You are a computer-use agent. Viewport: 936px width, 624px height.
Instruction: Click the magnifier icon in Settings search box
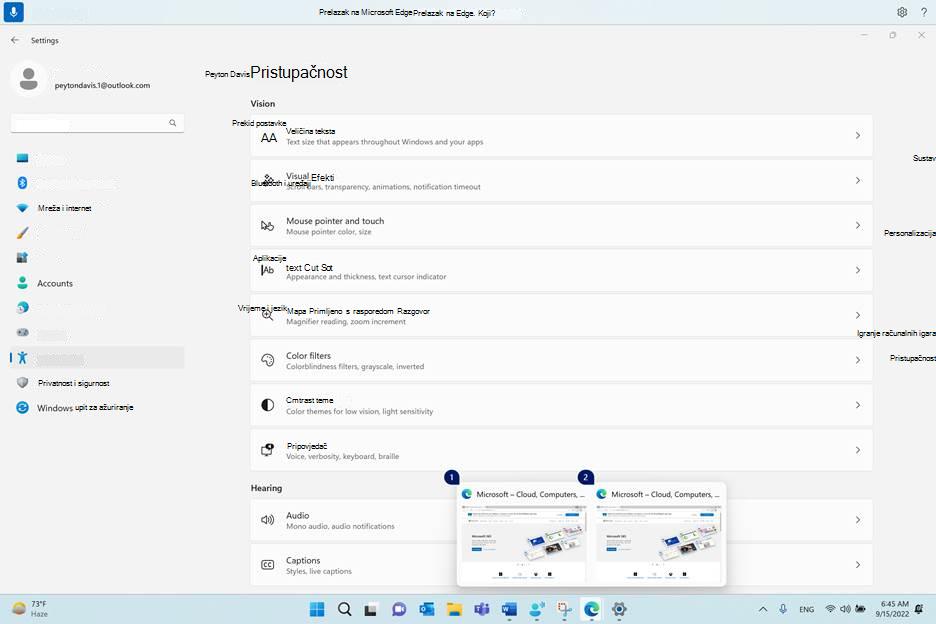pos(173,123)
